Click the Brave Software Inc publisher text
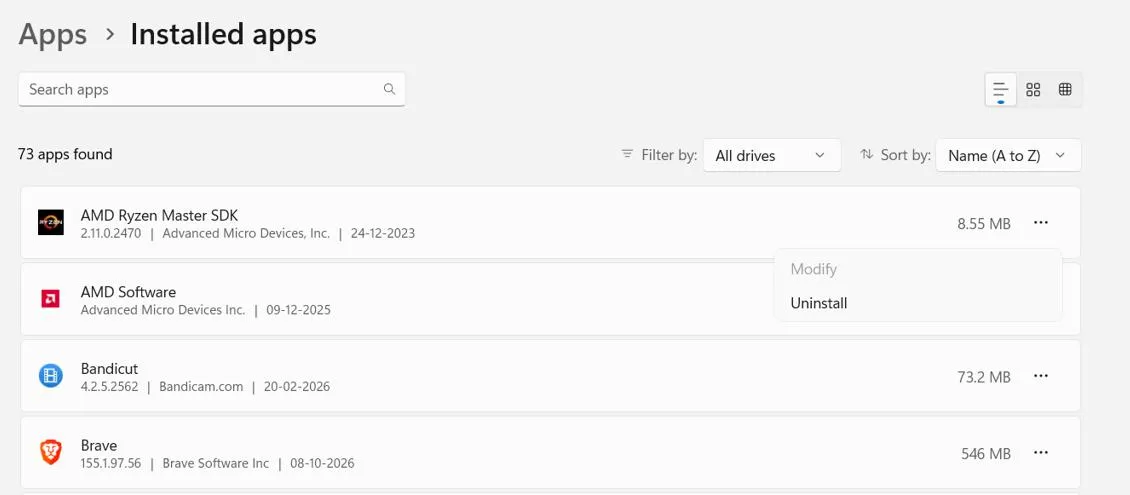Image resolution: width=1130 pixels, height=495 pixels. 216,463
